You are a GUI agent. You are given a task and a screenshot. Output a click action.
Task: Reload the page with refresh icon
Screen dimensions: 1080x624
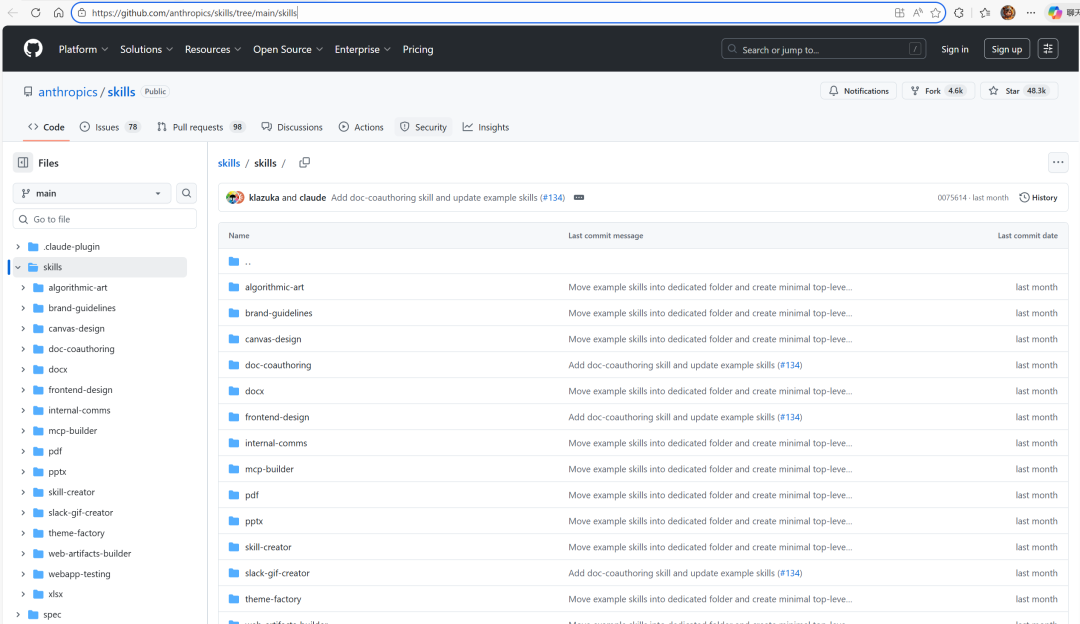click(36, 12)
